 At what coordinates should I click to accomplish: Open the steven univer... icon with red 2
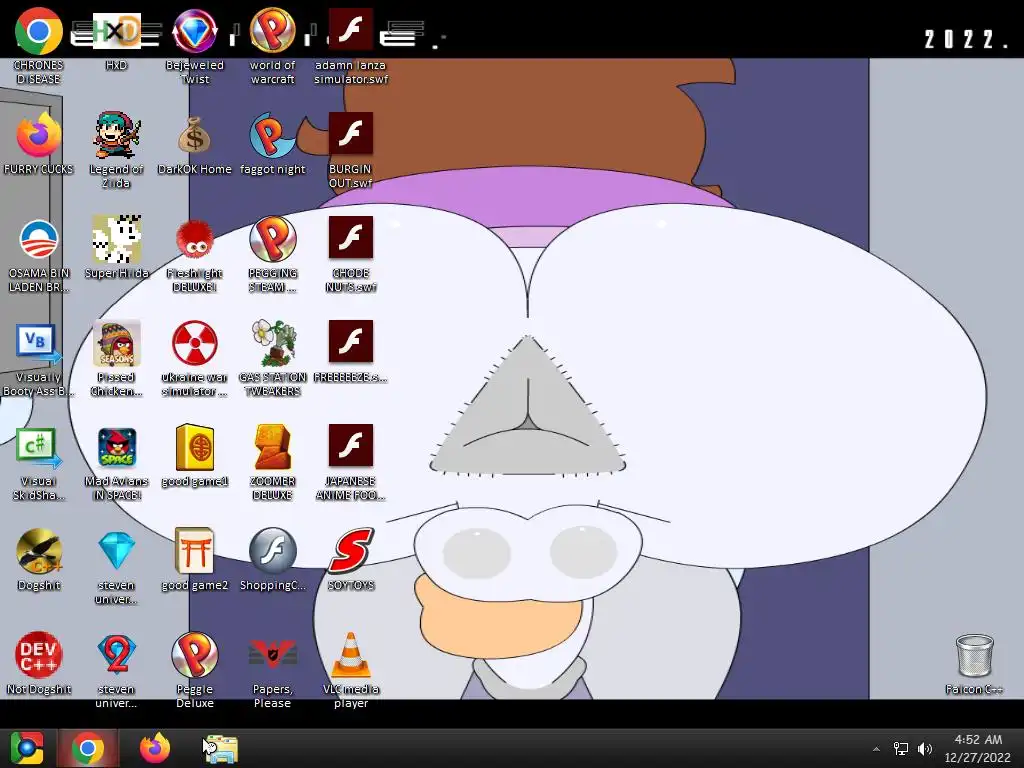pos(116,655)
